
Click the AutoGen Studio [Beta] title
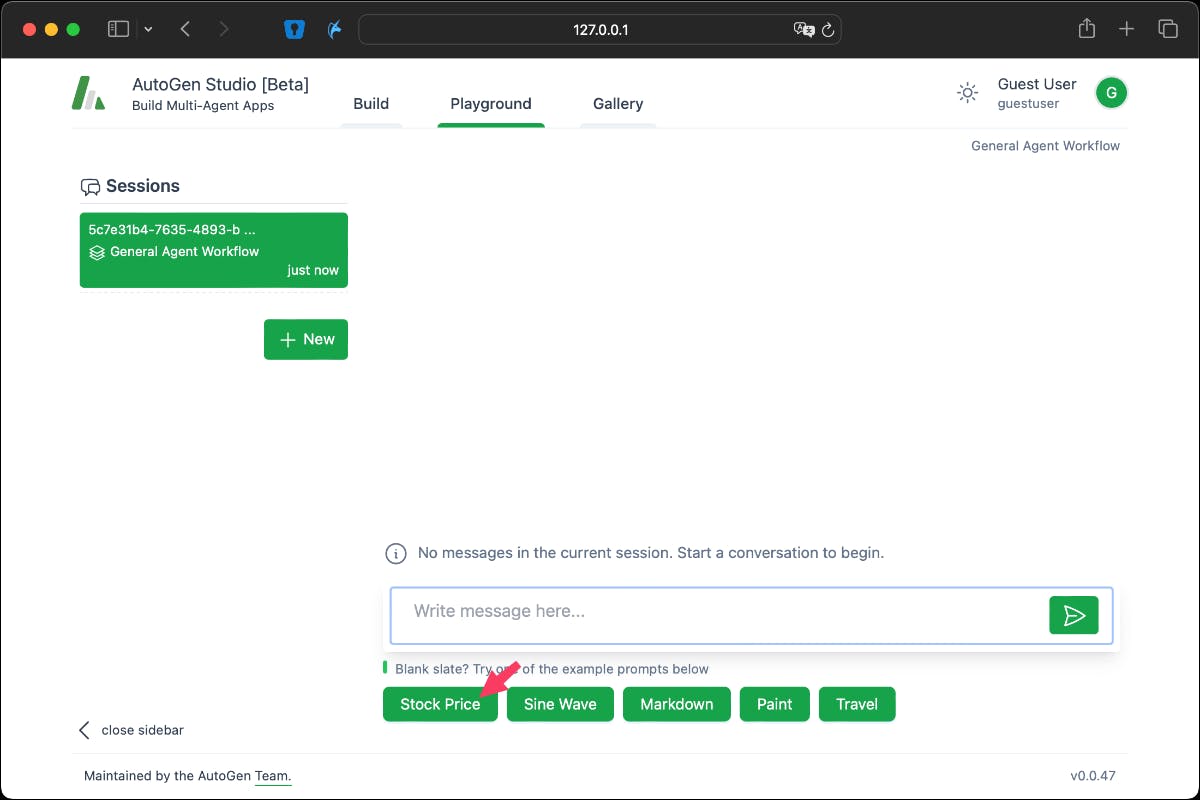(220, 84)
